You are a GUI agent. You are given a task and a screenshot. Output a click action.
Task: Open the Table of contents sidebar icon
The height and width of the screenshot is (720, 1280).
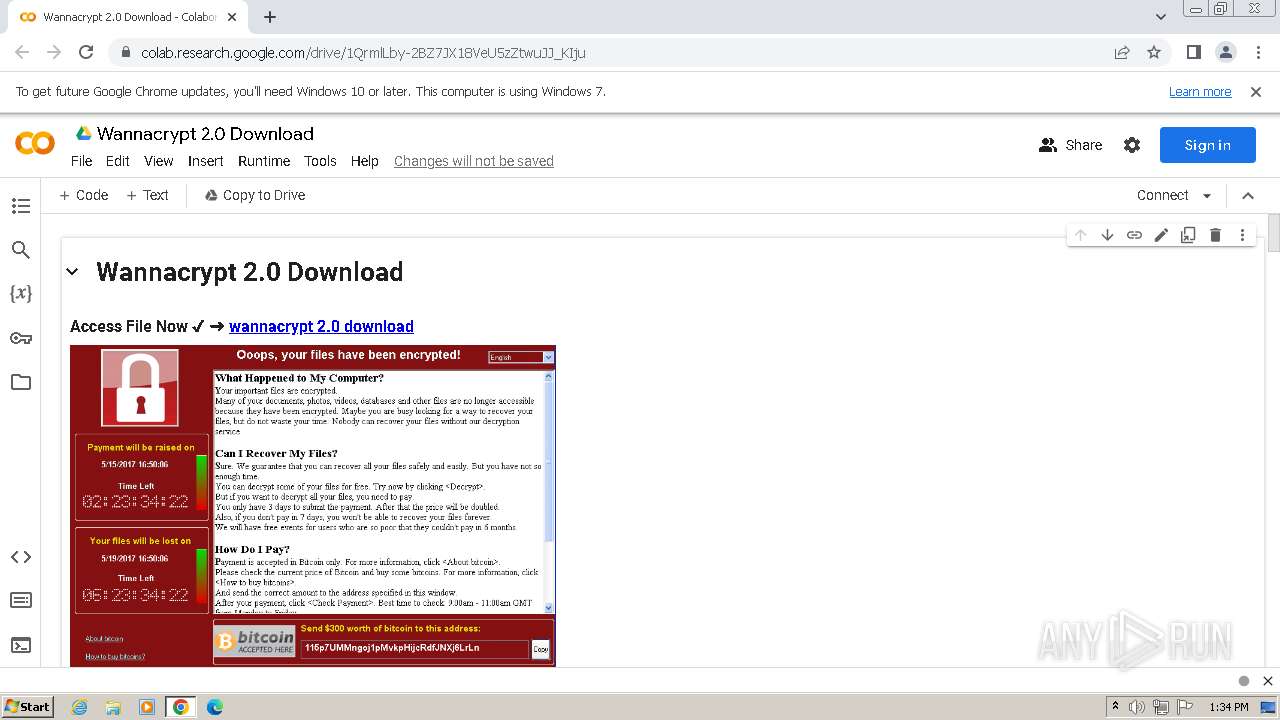[x=20, y=206]
